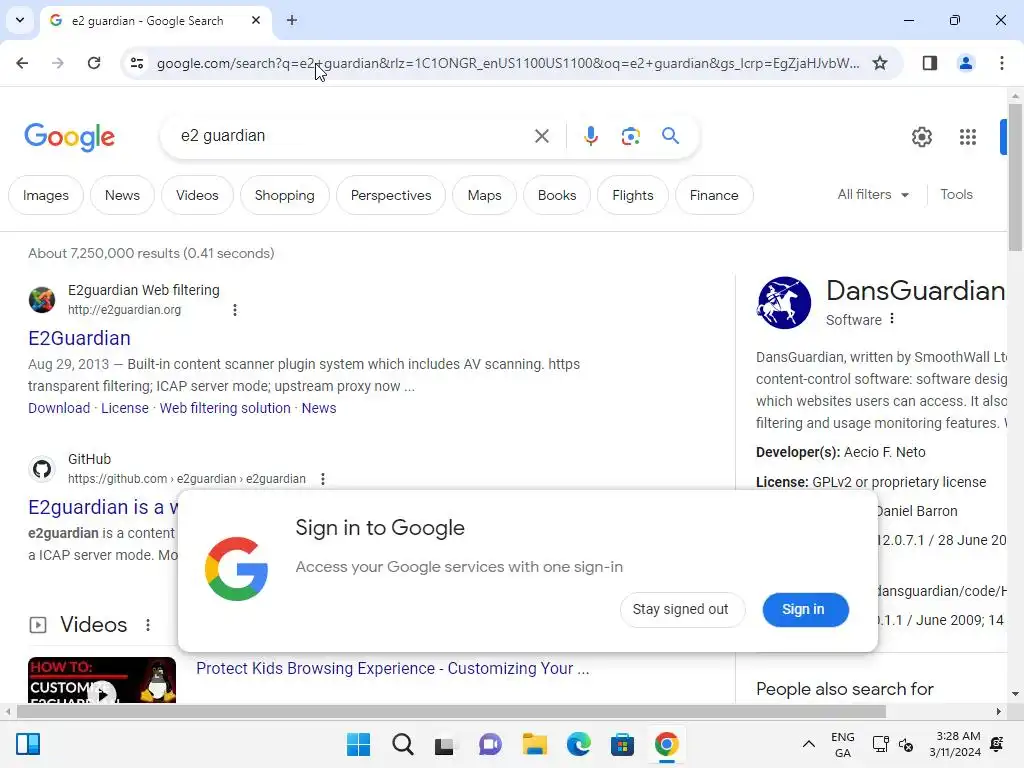
Task: Submit search with magnifier icon
Action: [670, 136]
